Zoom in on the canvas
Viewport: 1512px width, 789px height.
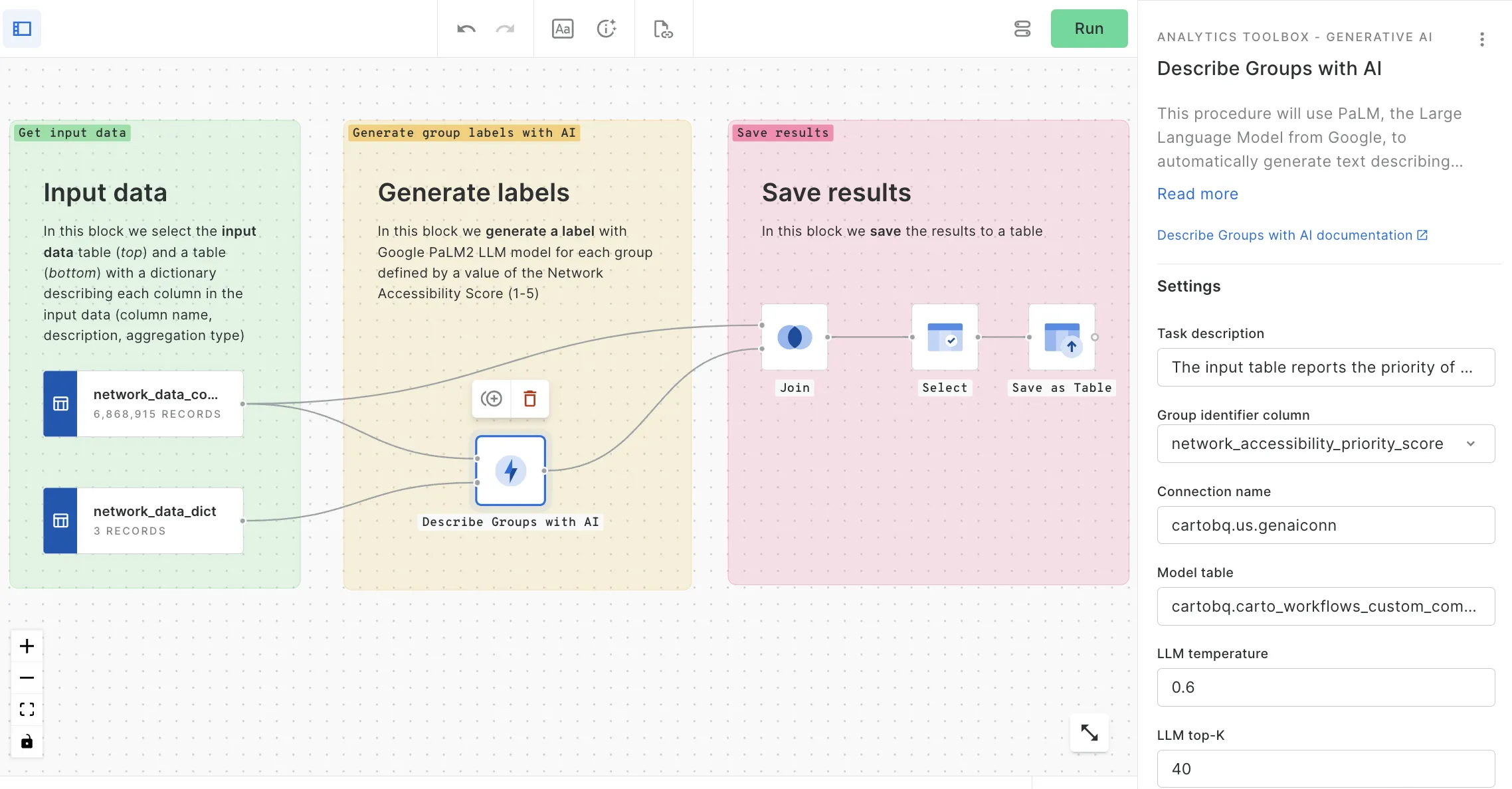coord(27,645)
